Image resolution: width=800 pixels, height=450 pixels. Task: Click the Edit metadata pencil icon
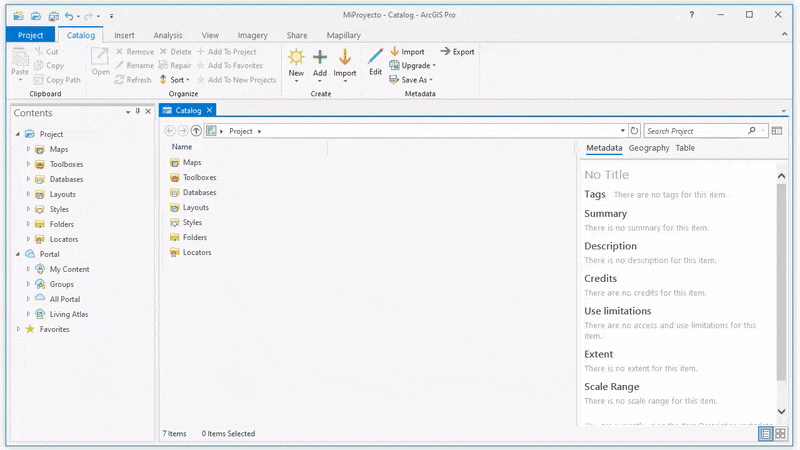[x=376, y=56]
